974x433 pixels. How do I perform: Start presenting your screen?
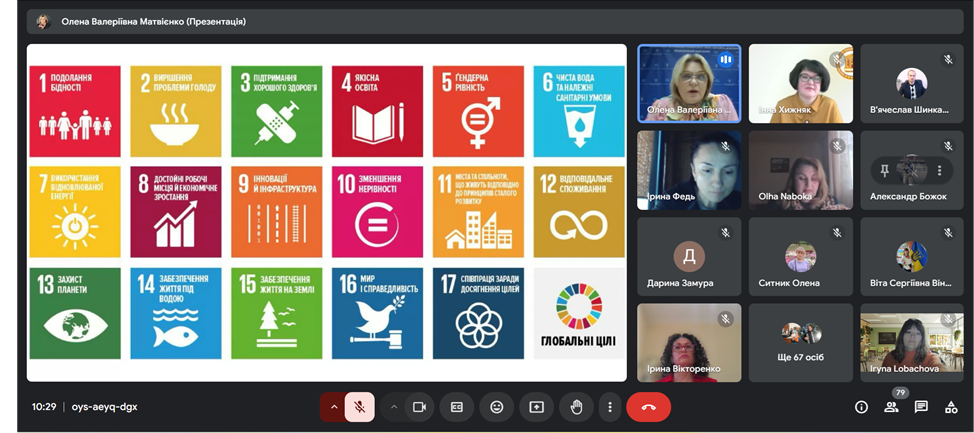536,407
